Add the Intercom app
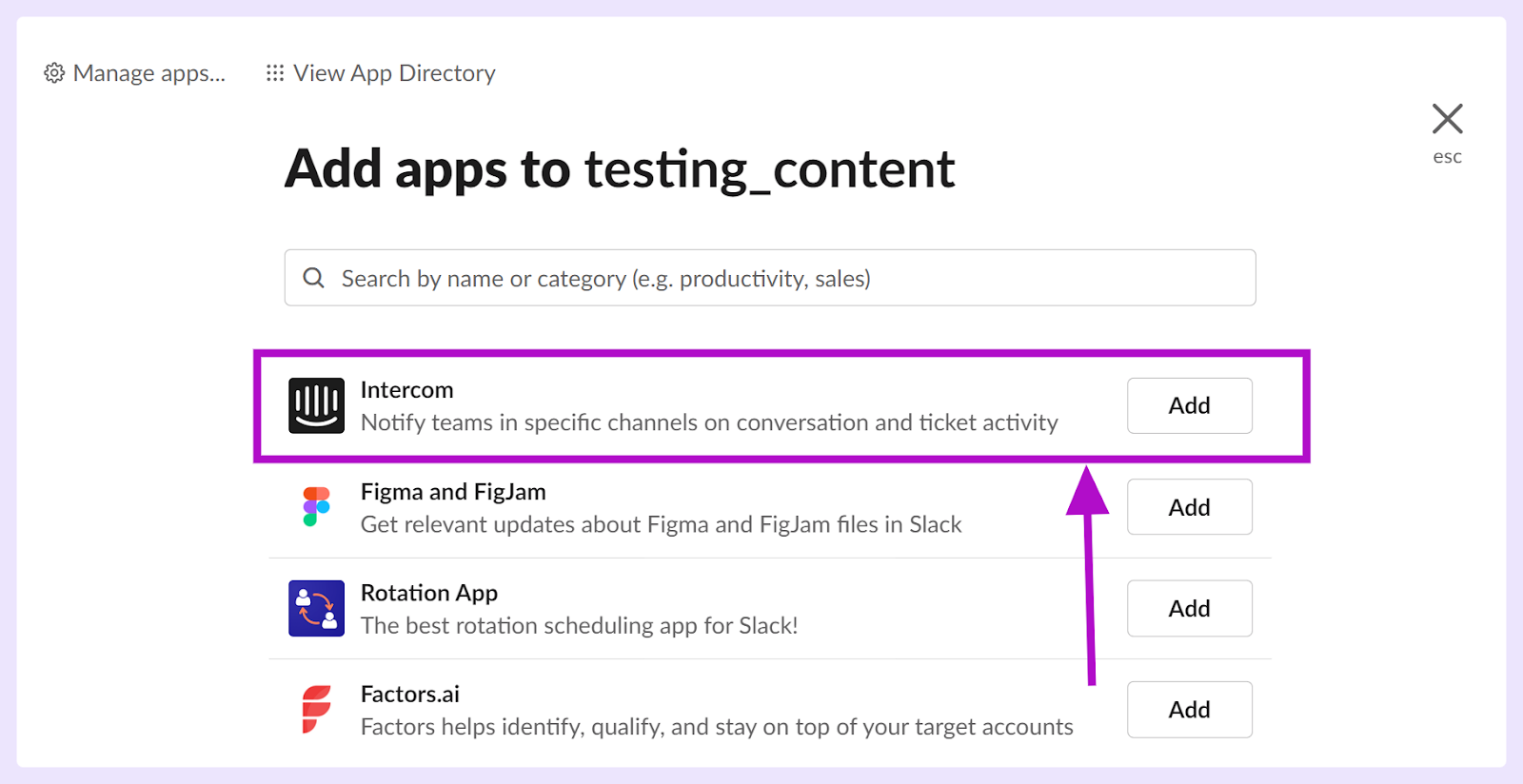1523x784 pixels. click(x=1190, y=405)
